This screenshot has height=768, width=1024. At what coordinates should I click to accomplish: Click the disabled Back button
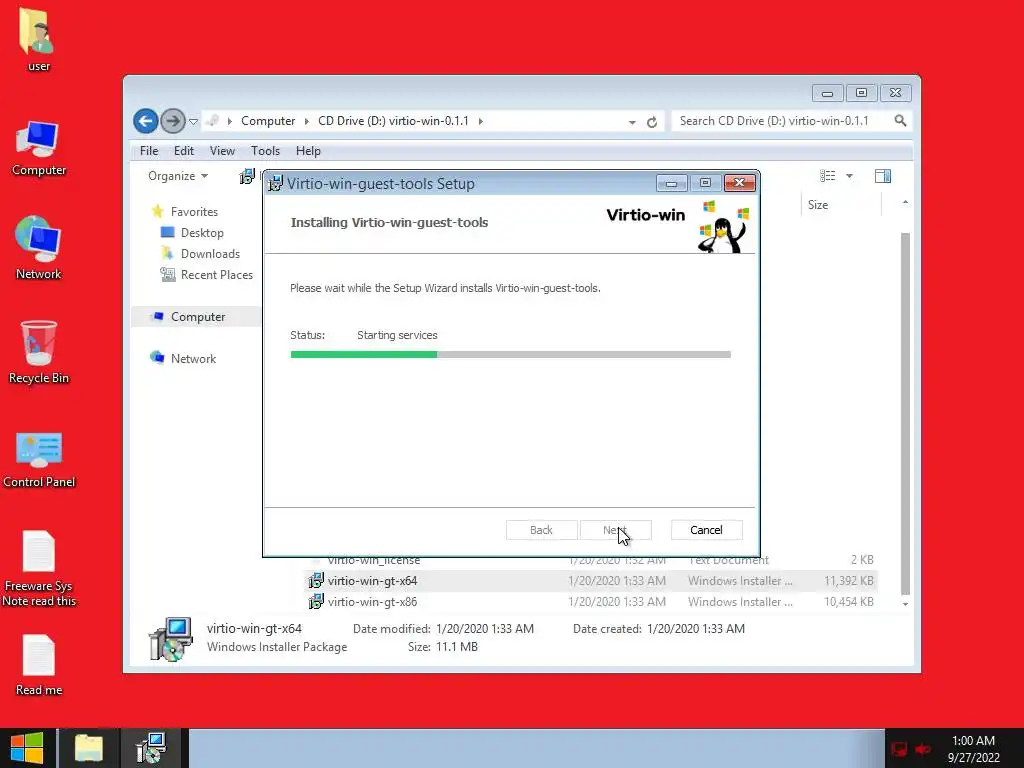pos(541,530)
